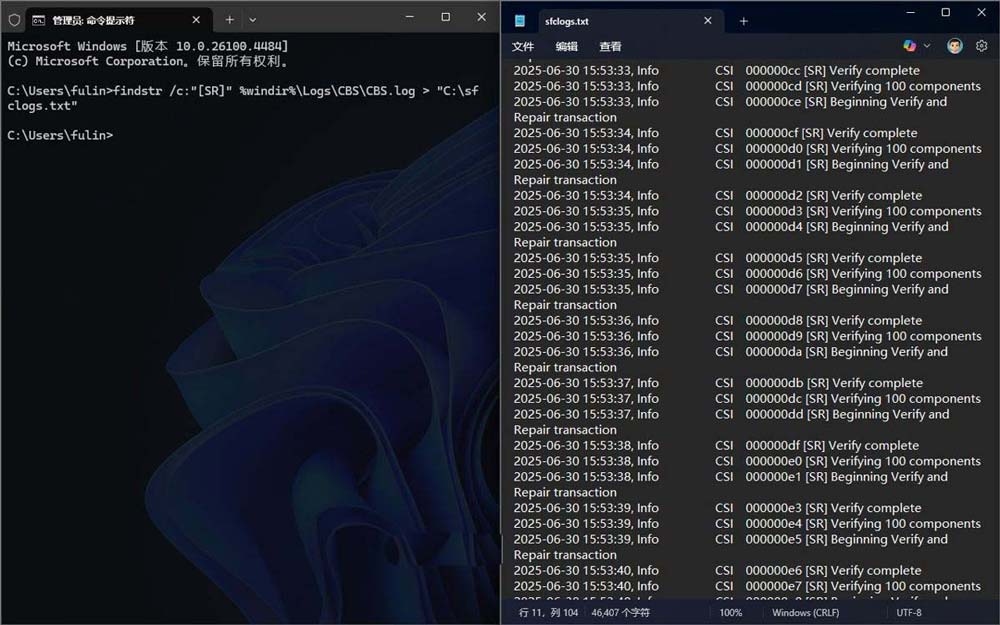Click log line 000000df Verify complete
The height and width of the screenshot is (625, 1000).
pos(717,445)
